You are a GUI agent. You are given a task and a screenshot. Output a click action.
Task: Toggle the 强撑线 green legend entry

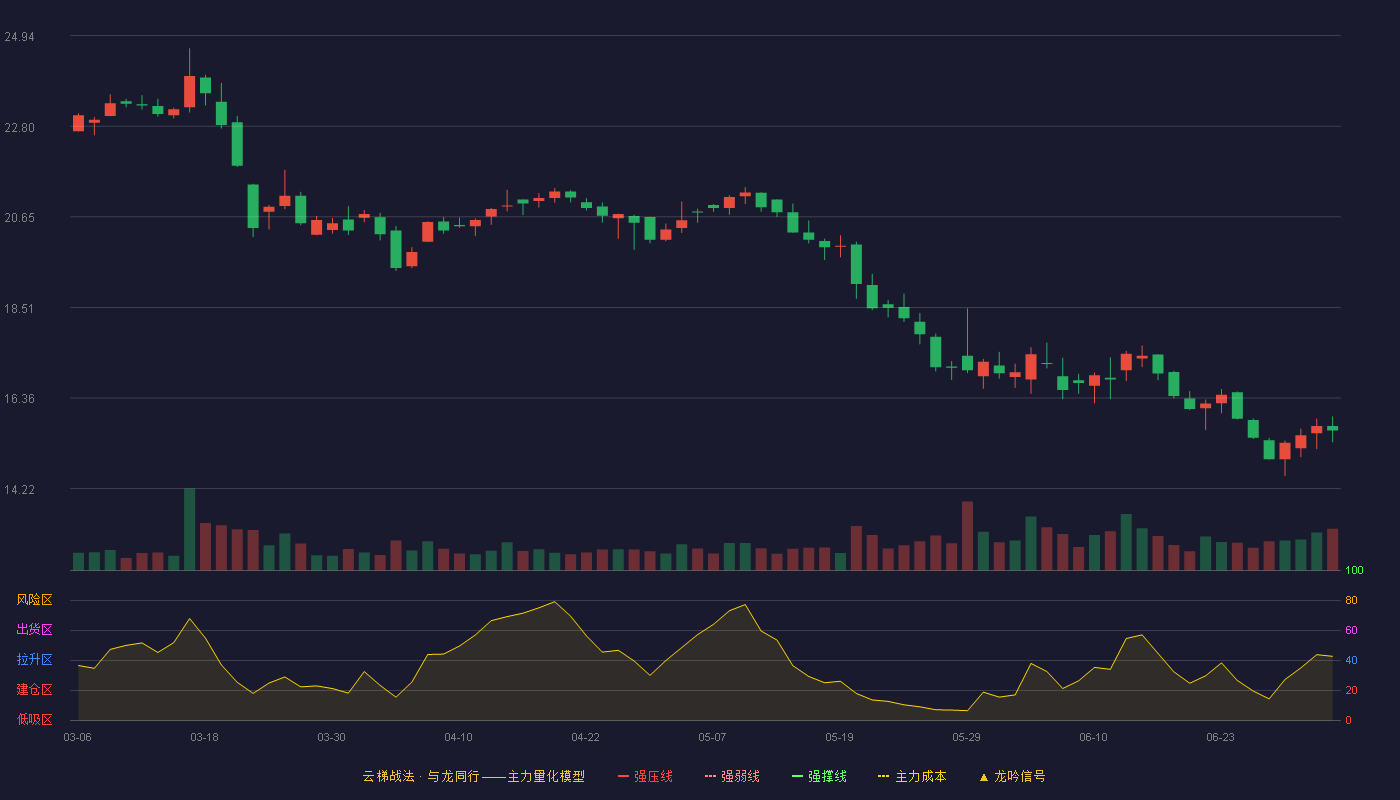point(819,776)
